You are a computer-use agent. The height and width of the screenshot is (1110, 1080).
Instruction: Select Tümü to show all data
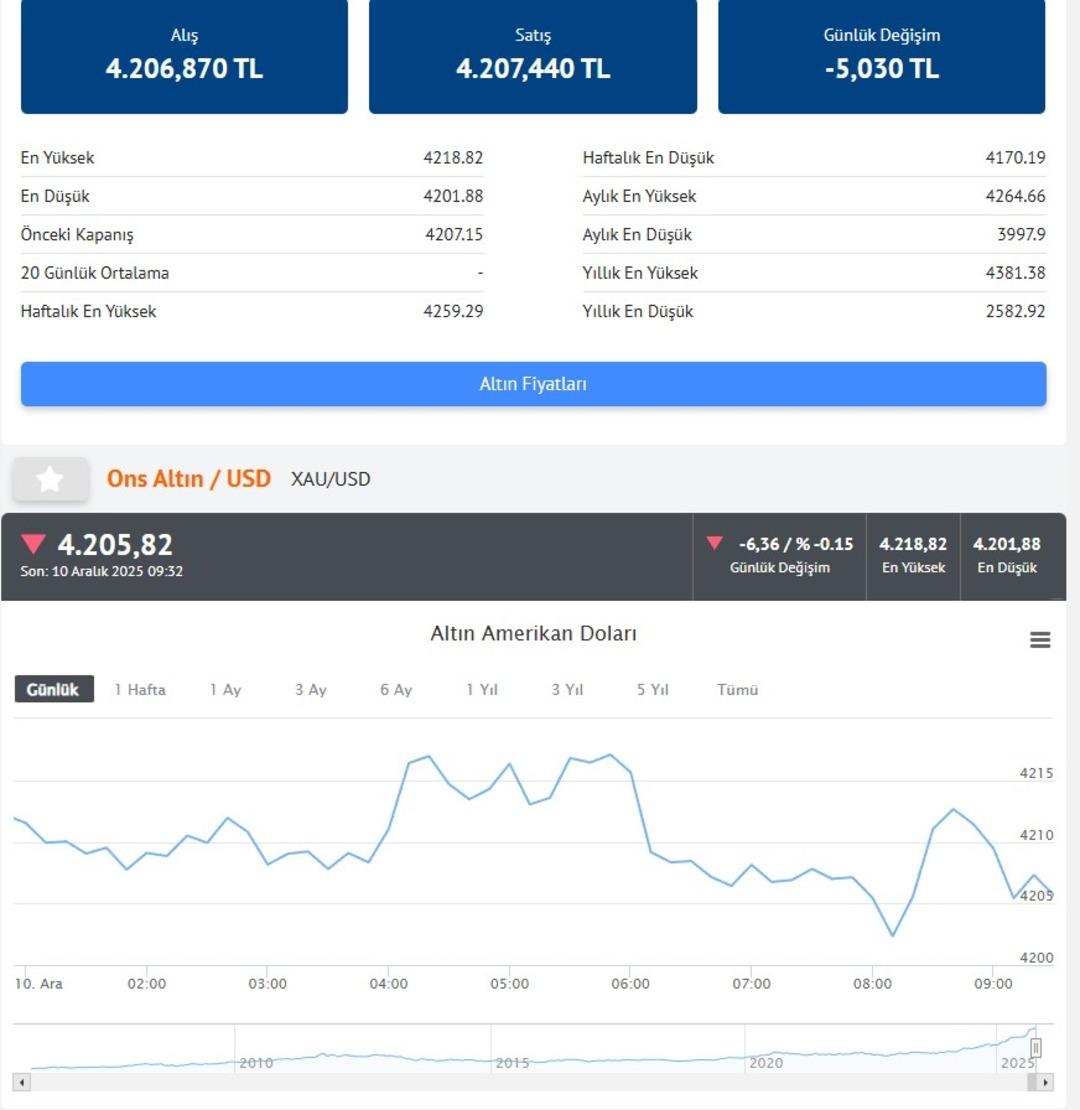(x=737, y=689)
